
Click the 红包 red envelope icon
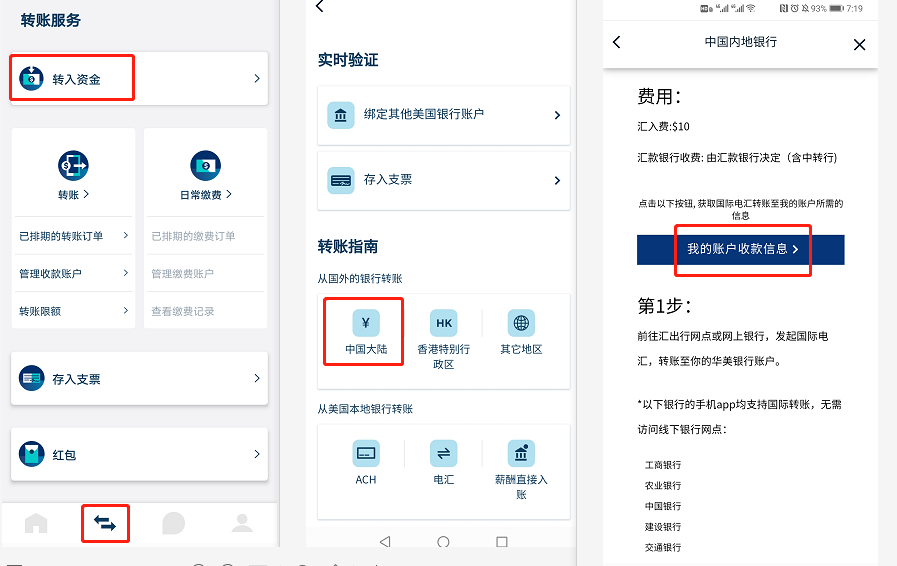coord(31,454)
